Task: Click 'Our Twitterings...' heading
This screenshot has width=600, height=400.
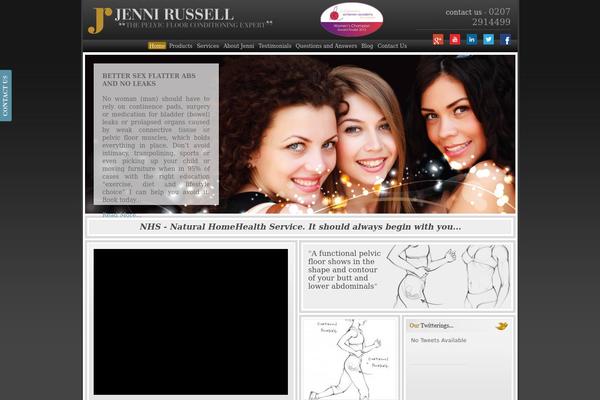Action: pos(431,326)
